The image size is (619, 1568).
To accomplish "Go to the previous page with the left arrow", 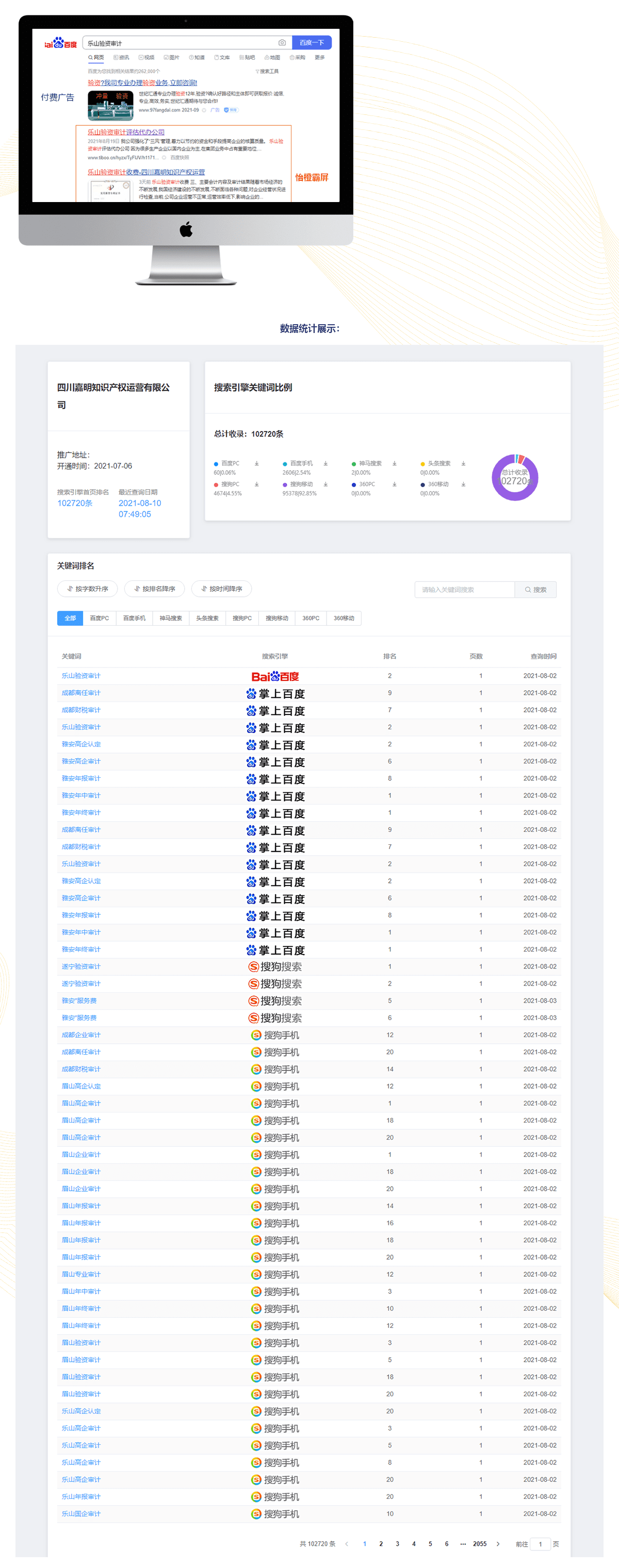I will [347, 1544].
